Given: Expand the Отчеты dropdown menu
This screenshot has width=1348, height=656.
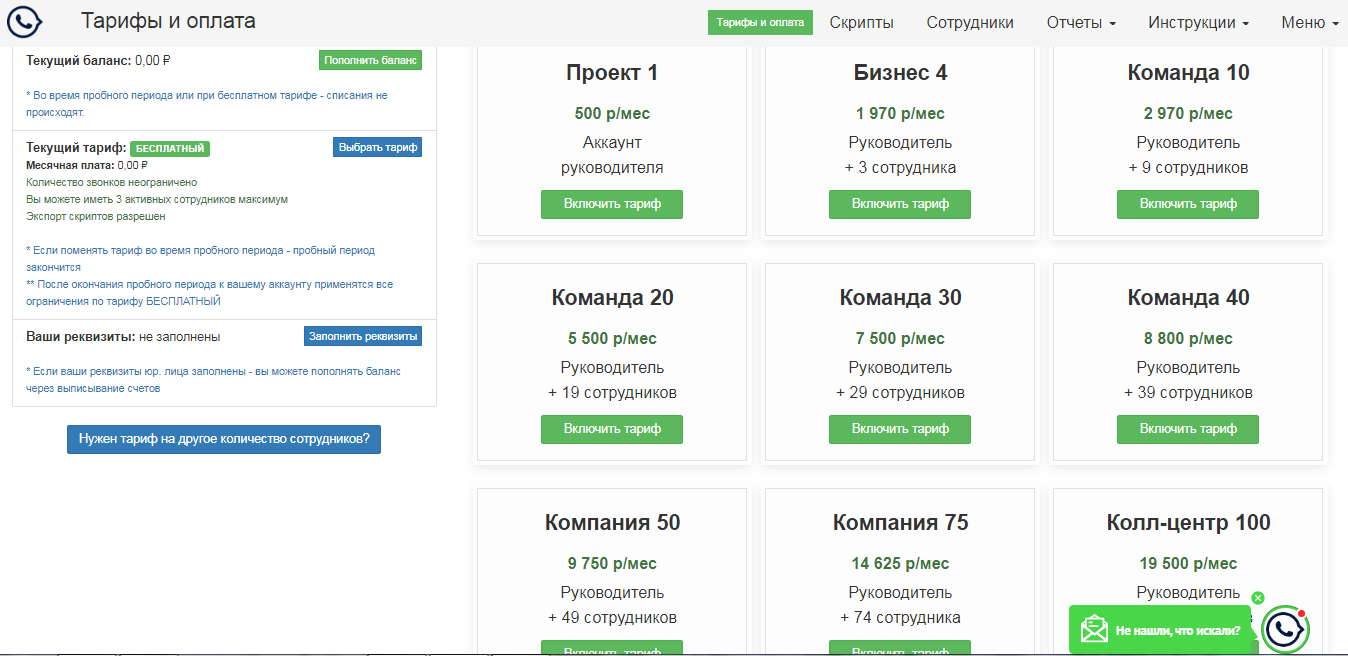Looking at the screenshot, I should [x=1081, y=22].
